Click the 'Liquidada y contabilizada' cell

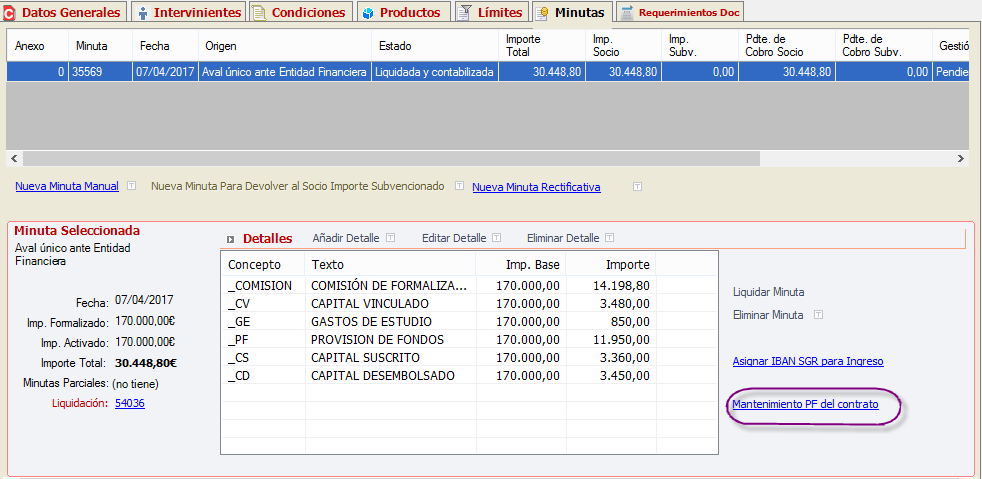coord(435,72)
